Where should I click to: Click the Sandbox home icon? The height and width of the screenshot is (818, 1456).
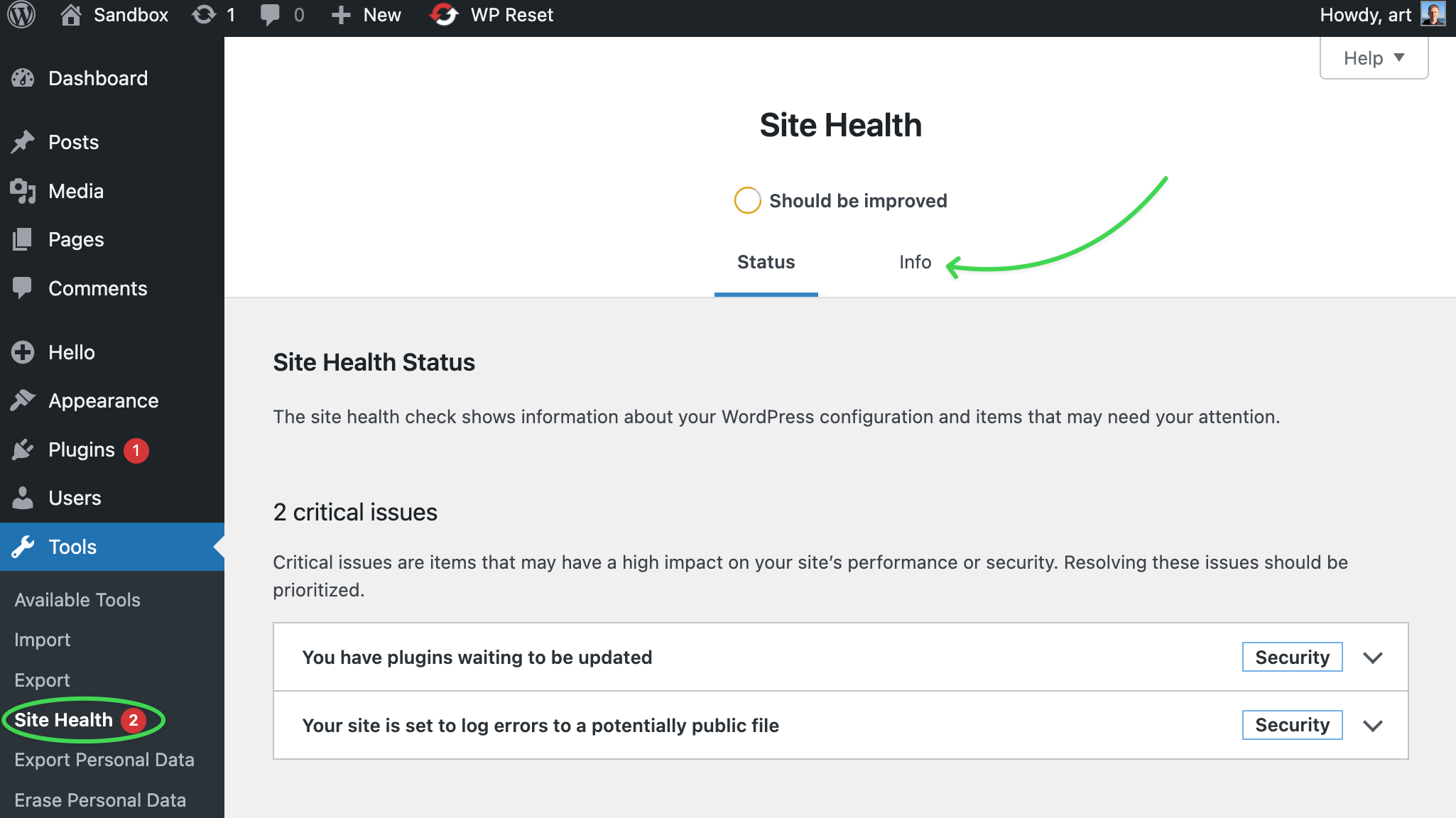[x=70, y=15]
